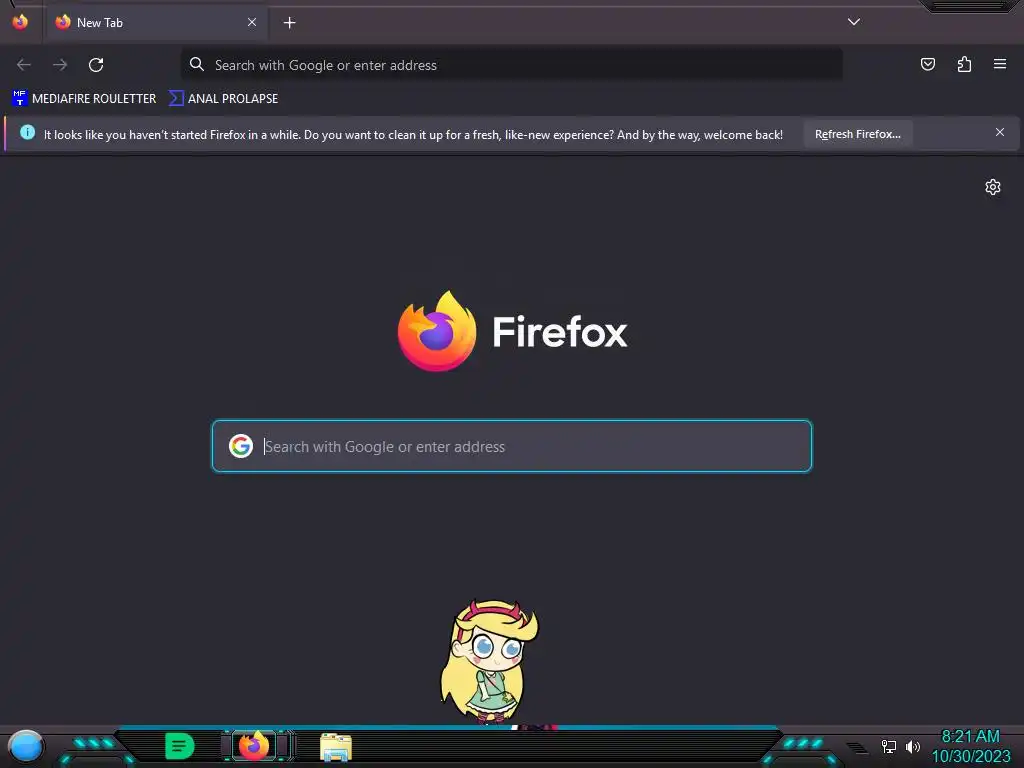
Task: Expand the list all tabs chevron
Action: click(854, 22)
